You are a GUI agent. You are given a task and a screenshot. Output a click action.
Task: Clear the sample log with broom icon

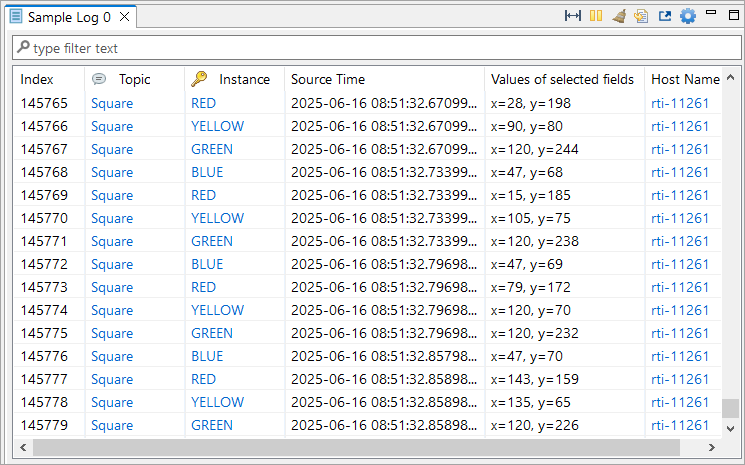pos(619,17)
